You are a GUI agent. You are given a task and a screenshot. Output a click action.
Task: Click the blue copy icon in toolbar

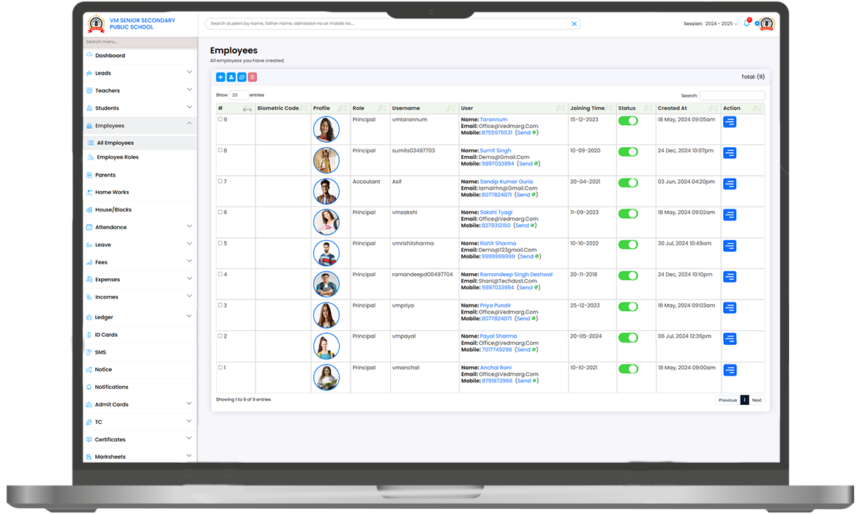(242, 77)
